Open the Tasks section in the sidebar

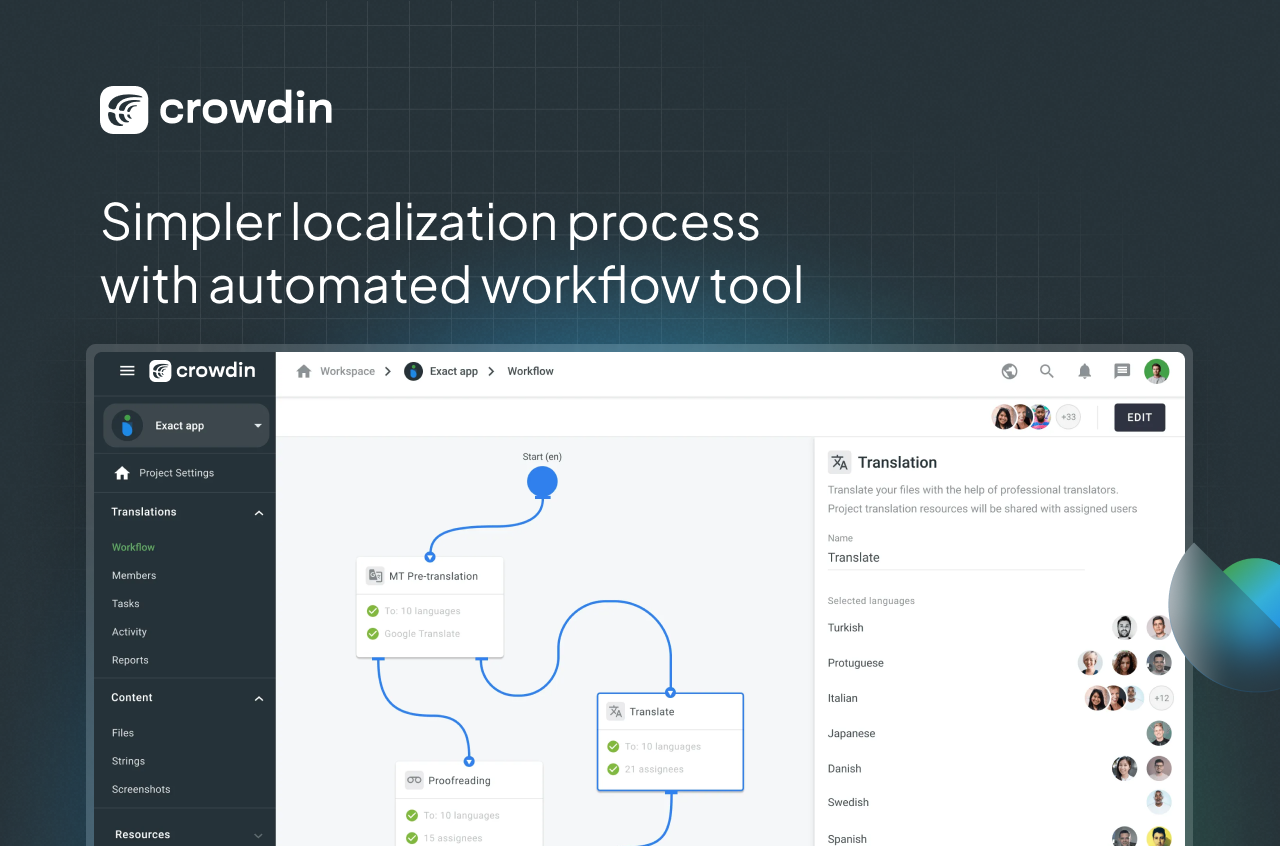125,603
